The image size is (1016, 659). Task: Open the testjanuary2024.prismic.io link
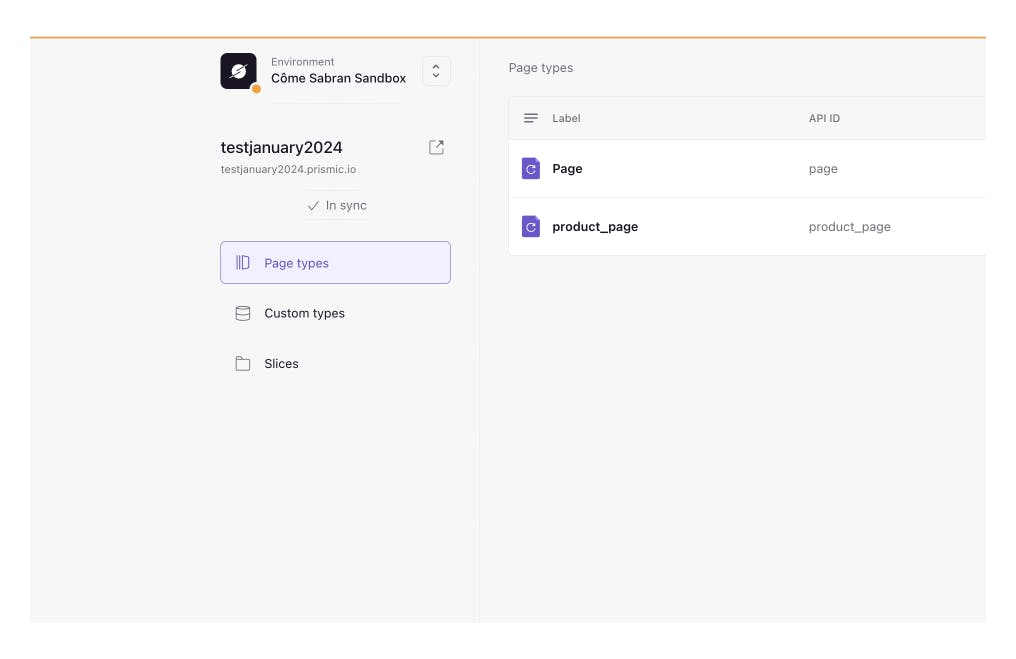tap(288, 170)
